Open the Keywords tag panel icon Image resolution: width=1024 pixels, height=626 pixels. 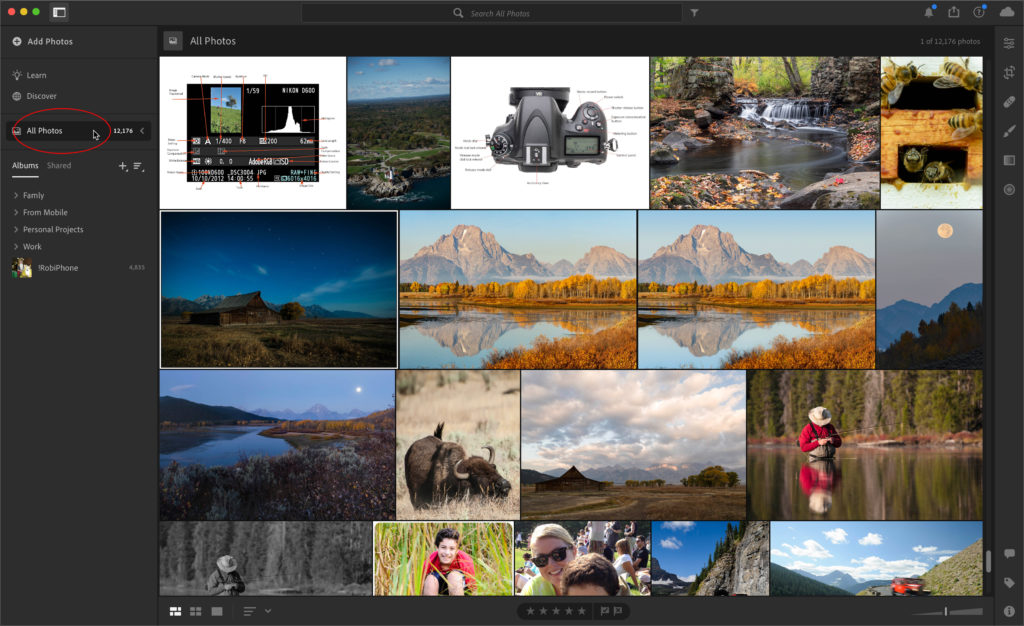[x=1009, y=582]
